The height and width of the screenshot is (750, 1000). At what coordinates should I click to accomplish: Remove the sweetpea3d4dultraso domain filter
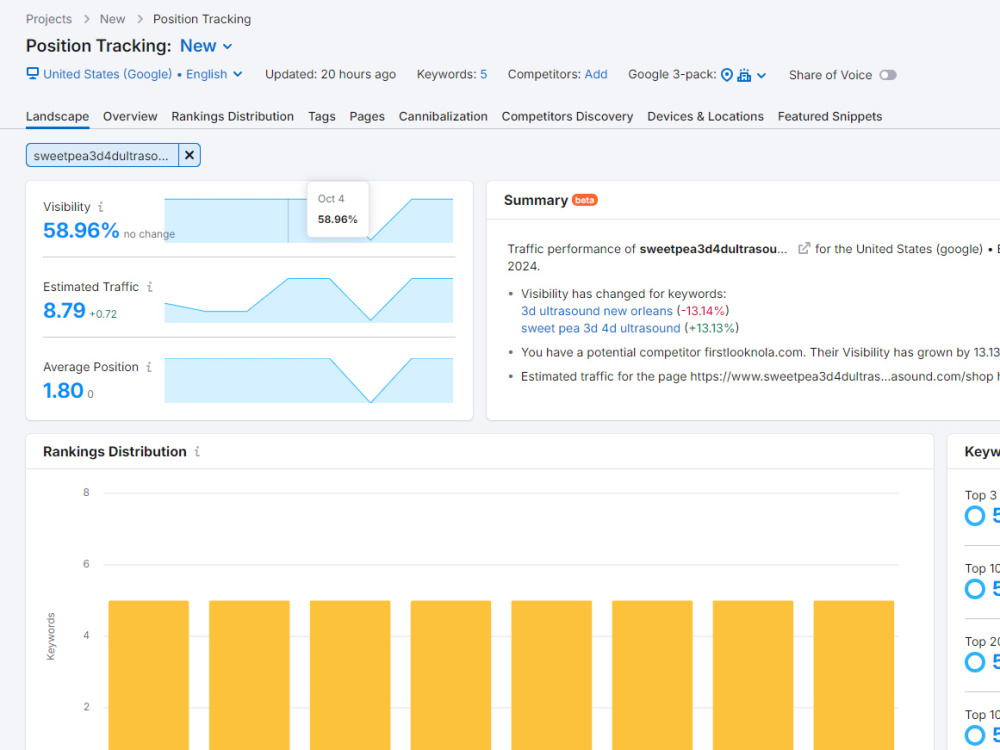189,155
